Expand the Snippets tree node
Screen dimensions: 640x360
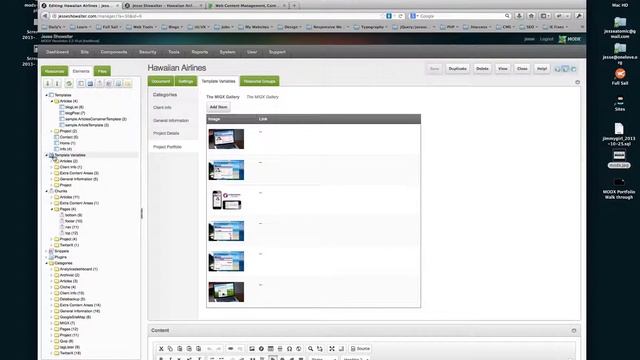tap(47, 251)
